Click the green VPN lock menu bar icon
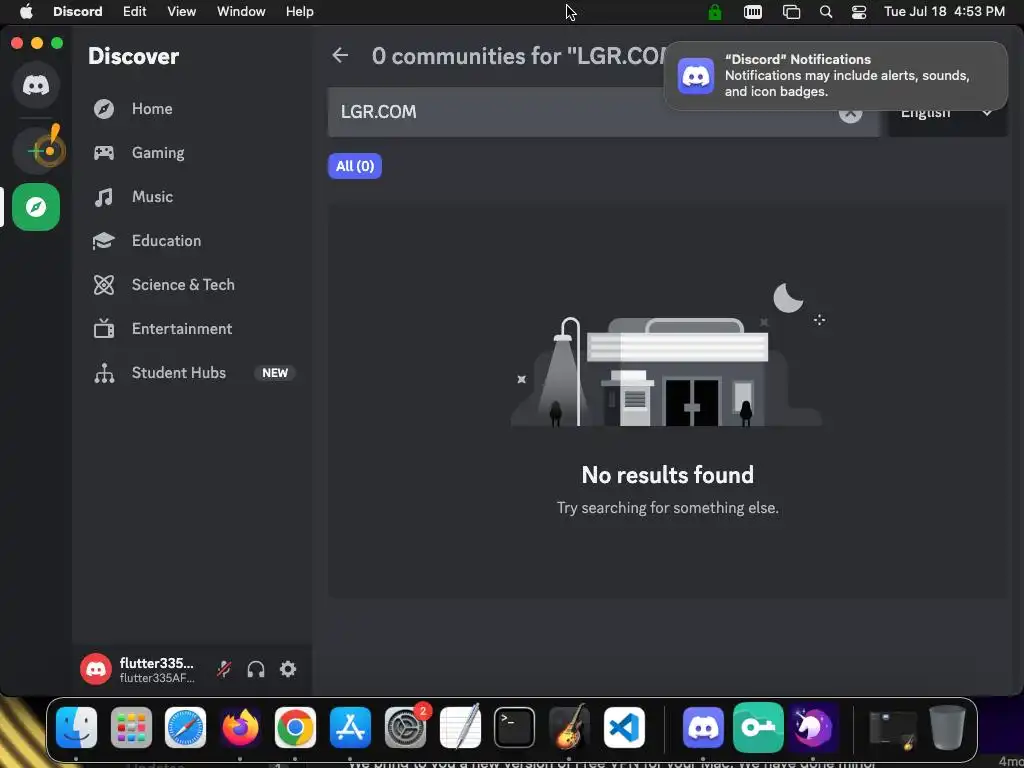The width and height of the screenshot is (1024, 768). click(715, 12)
